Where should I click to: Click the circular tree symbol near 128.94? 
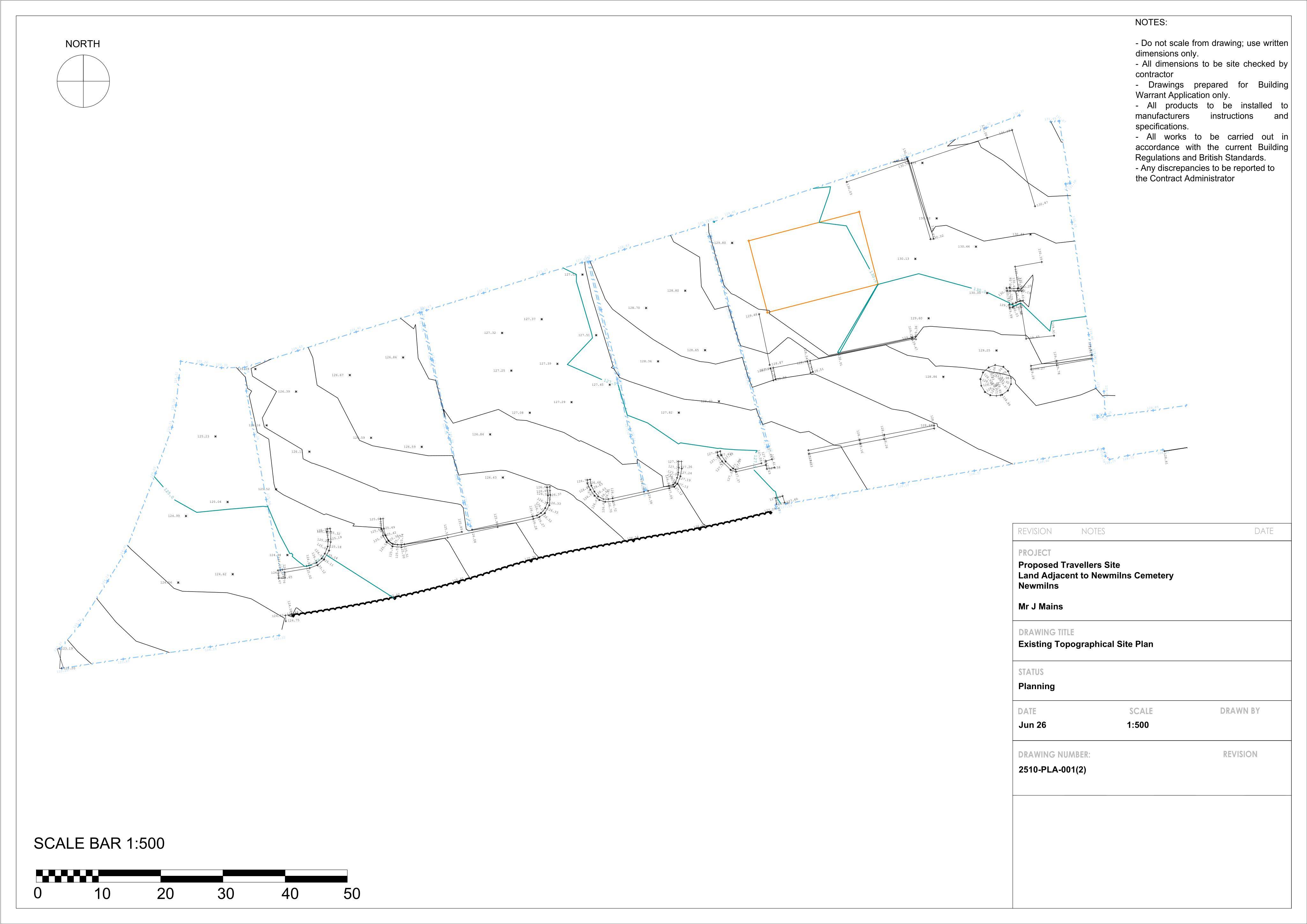[996, 380]
